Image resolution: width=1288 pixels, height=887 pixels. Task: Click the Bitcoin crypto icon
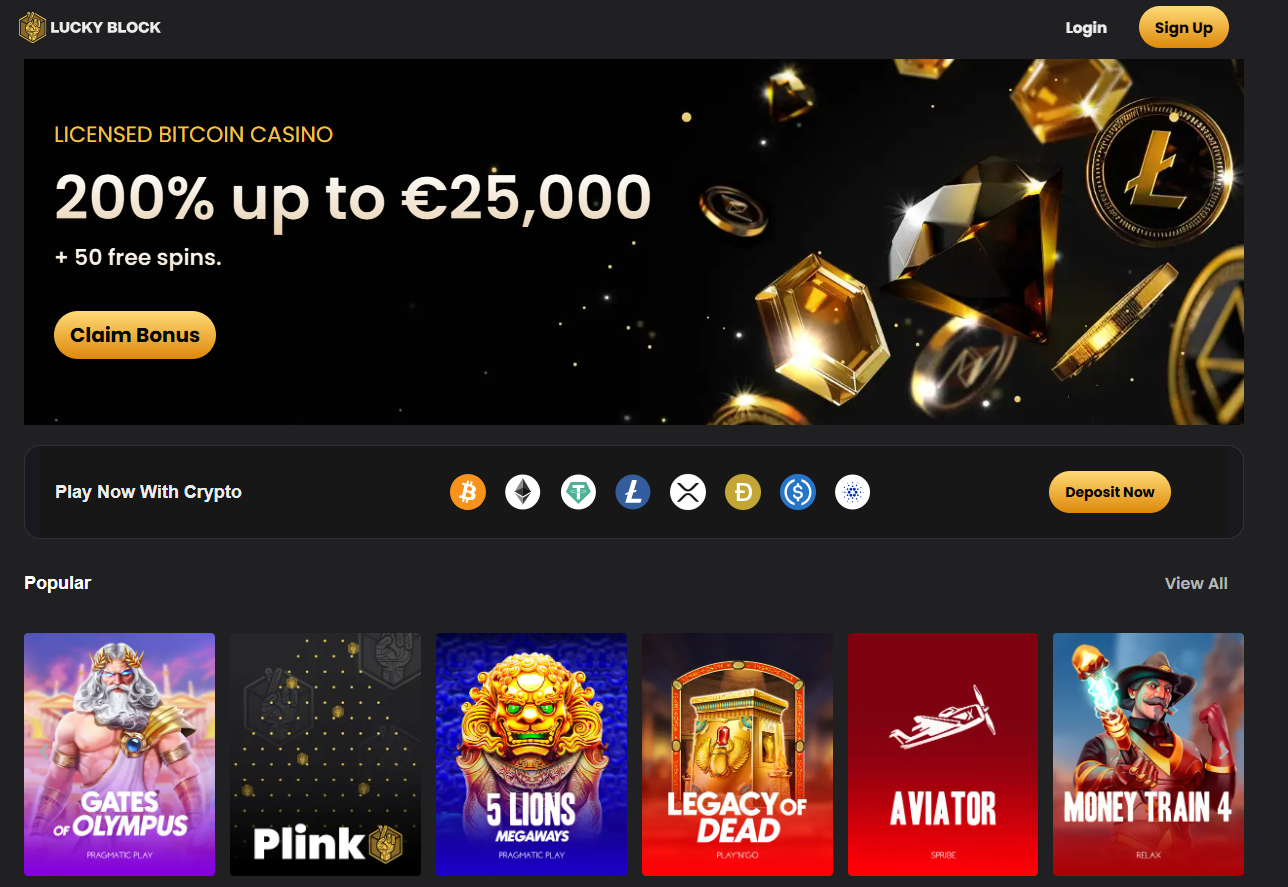(468, 492)
